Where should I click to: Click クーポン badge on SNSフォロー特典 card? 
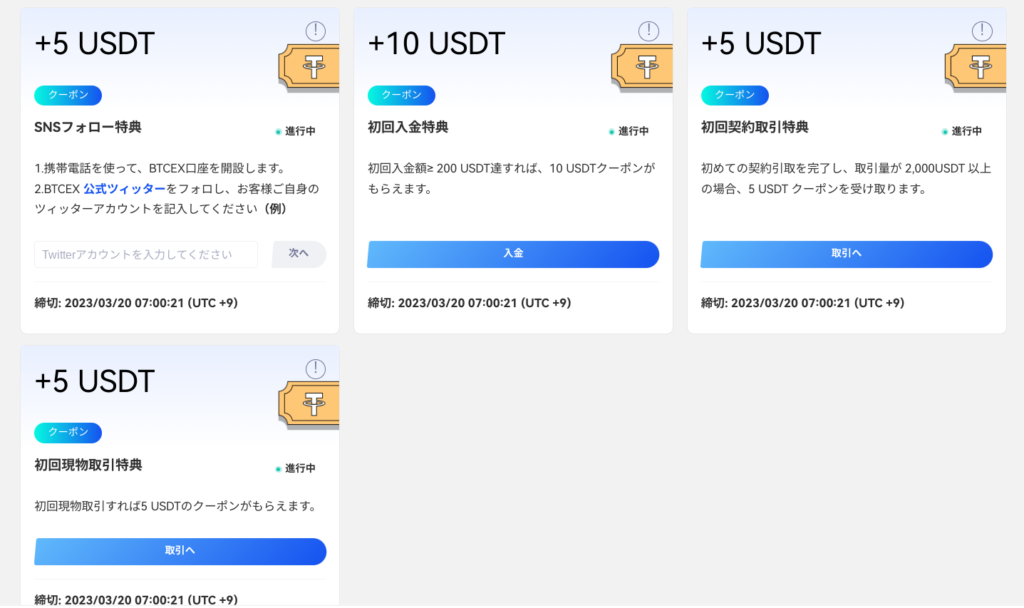coord(68,95)
